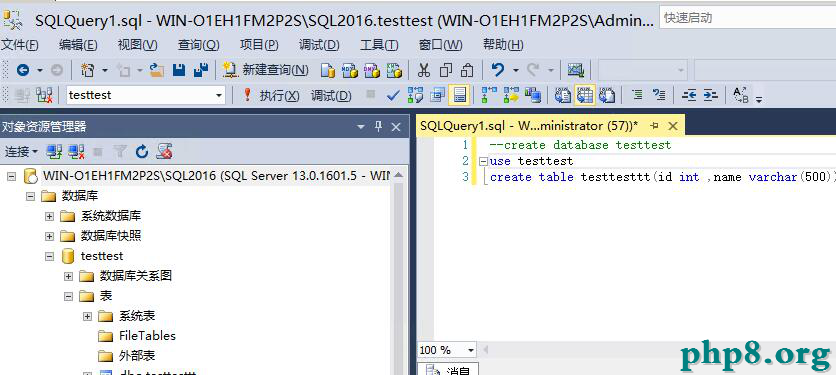Pin toggle on Object Explorer panel header
The image size is (836, 375).
point(379,126)
